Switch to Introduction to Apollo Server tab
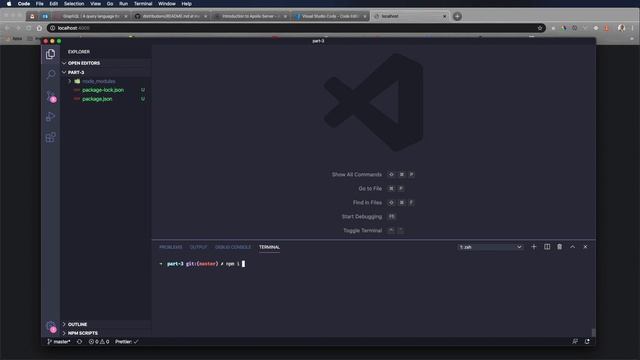This screenshot has height=360, width=640. point(250,16)
